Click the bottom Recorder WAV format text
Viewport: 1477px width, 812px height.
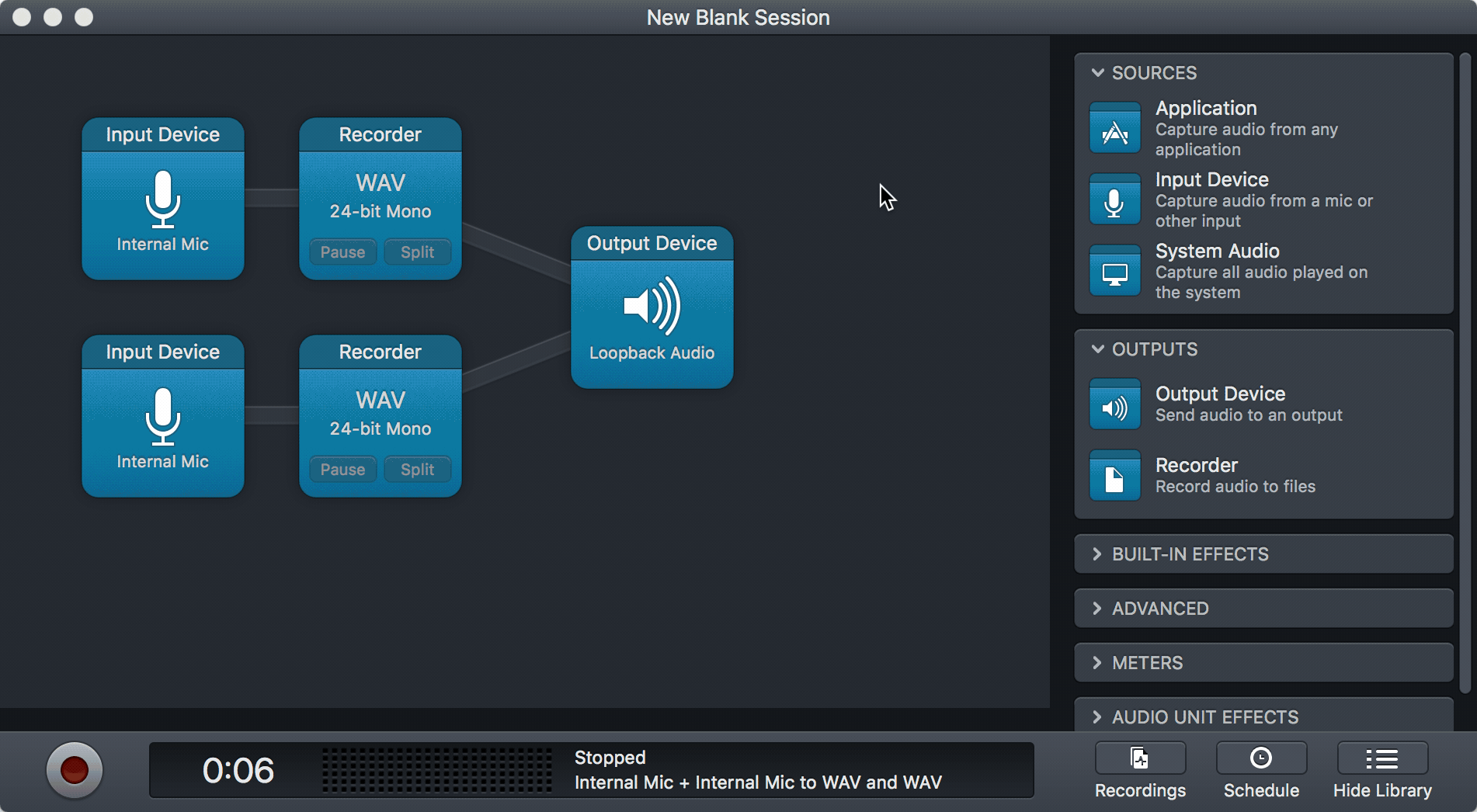[381, 401]
